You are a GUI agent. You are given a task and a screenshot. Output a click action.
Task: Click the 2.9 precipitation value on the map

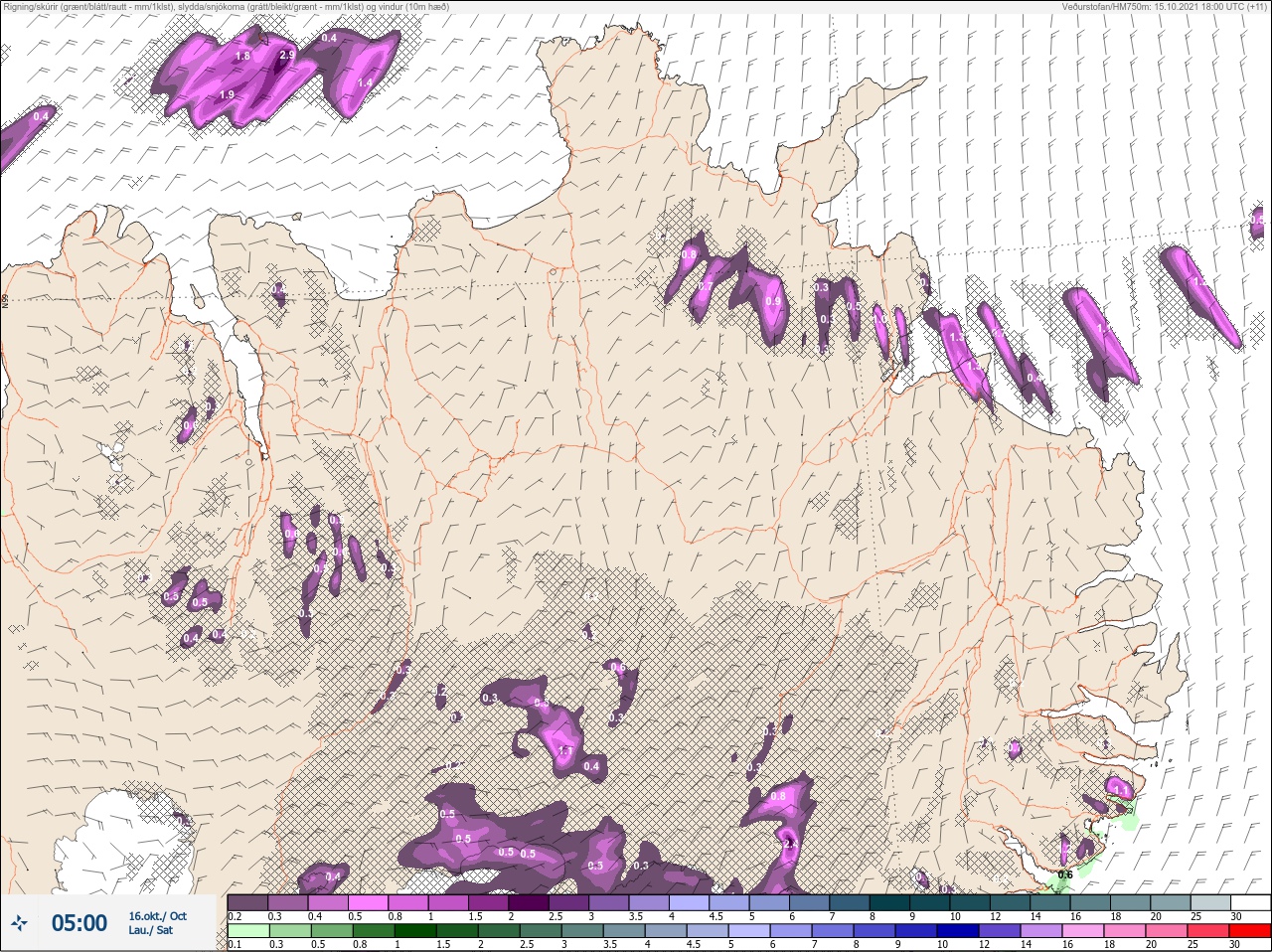287,56
